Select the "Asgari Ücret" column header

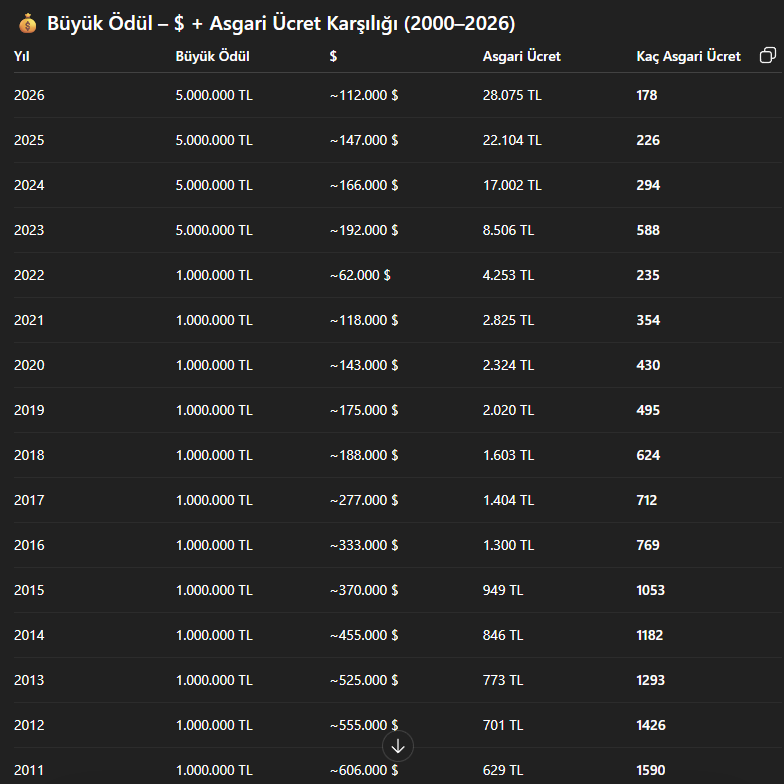(521, 57)
